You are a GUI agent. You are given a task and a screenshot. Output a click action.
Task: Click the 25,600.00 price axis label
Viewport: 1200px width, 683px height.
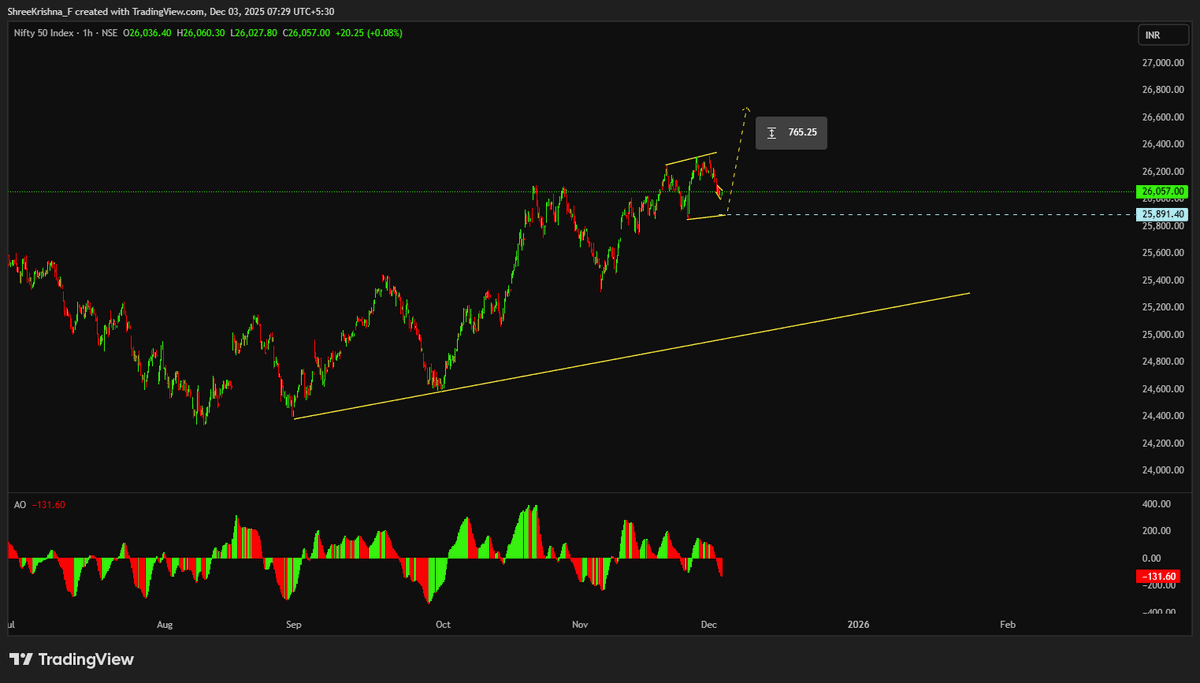1162,253
